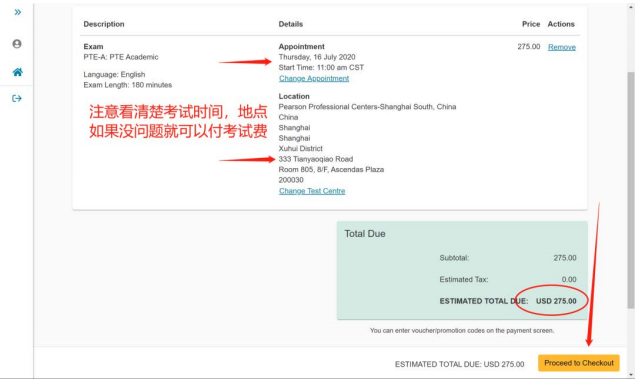Click 'USD 275.00' in Total Due panel
Image resolution: width=639 pixels, height=384 pixels.
click(x=556, y=301)
